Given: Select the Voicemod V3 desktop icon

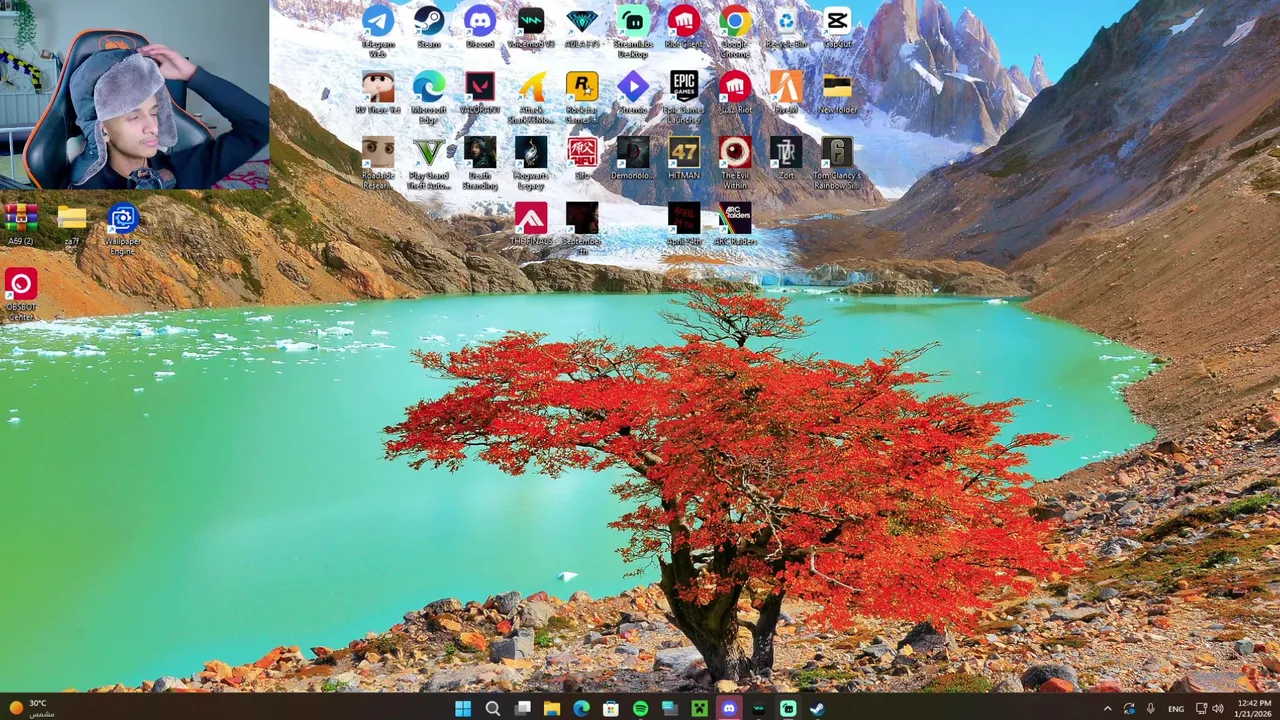Looking at the screenshot, I should tap(531, 27).
